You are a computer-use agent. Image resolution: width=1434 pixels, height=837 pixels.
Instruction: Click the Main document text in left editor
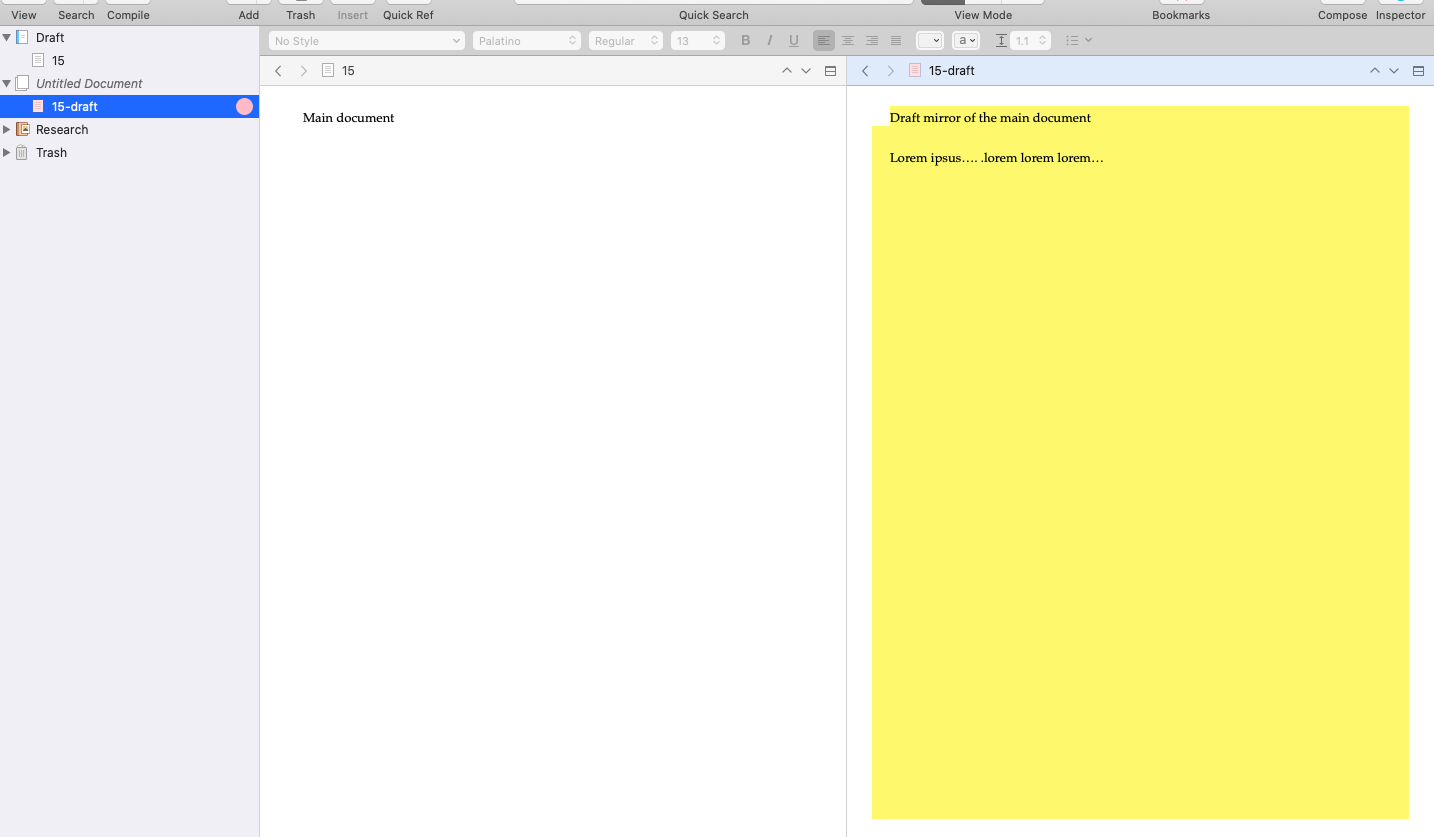coord(348,118)
